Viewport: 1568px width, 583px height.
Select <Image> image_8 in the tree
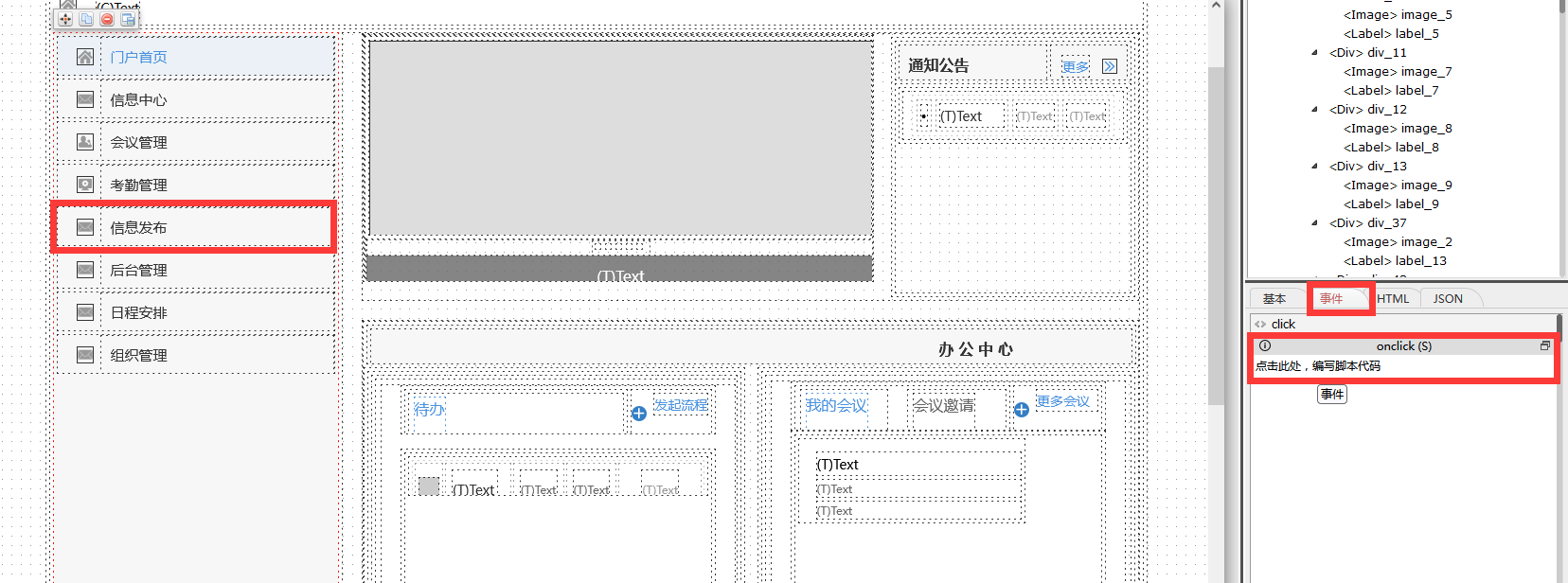[1398, 128]
